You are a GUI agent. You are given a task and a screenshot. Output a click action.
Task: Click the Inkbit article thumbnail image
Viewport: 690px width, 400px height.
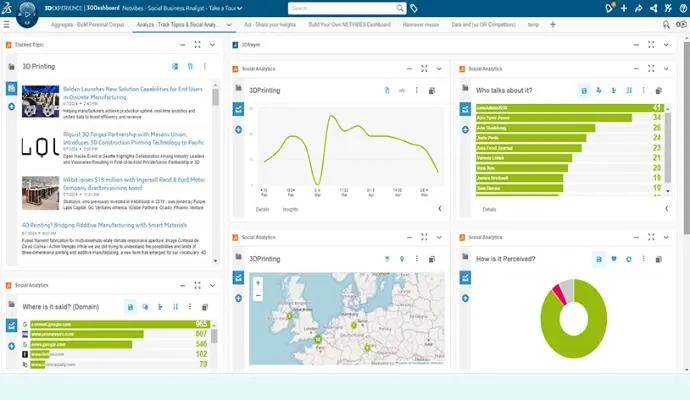point(40,193)
